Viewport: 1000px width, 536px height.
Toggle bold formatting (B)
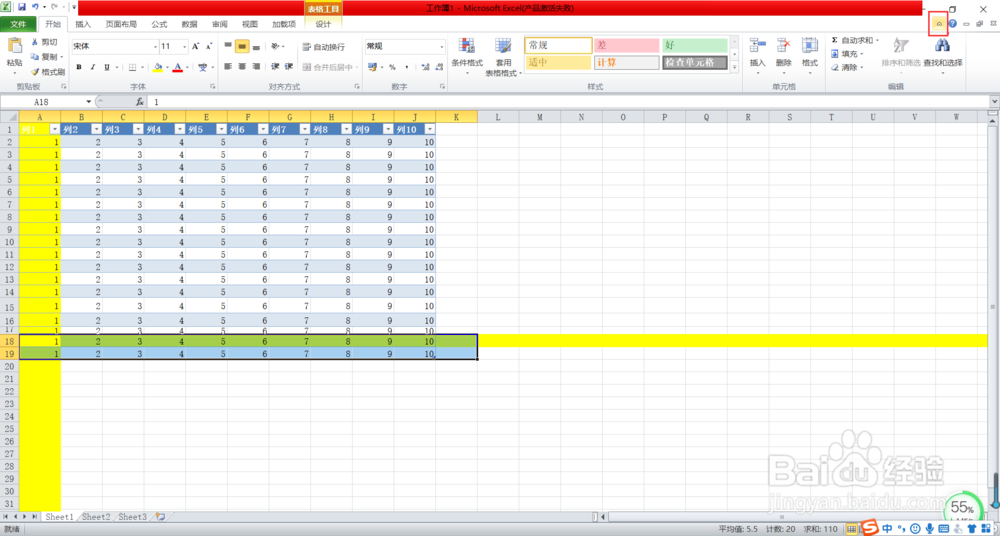pos(79,67)
